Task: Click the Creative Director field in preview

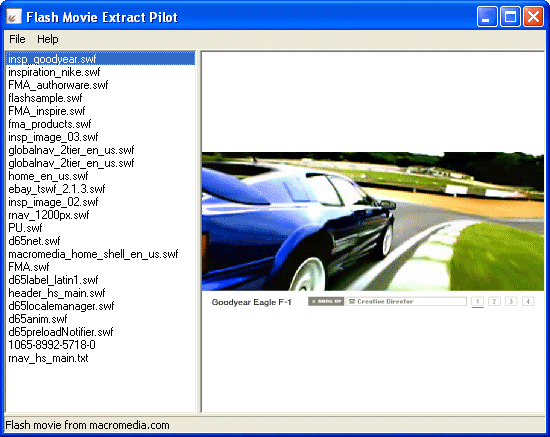Action: [x=406, y=301]
